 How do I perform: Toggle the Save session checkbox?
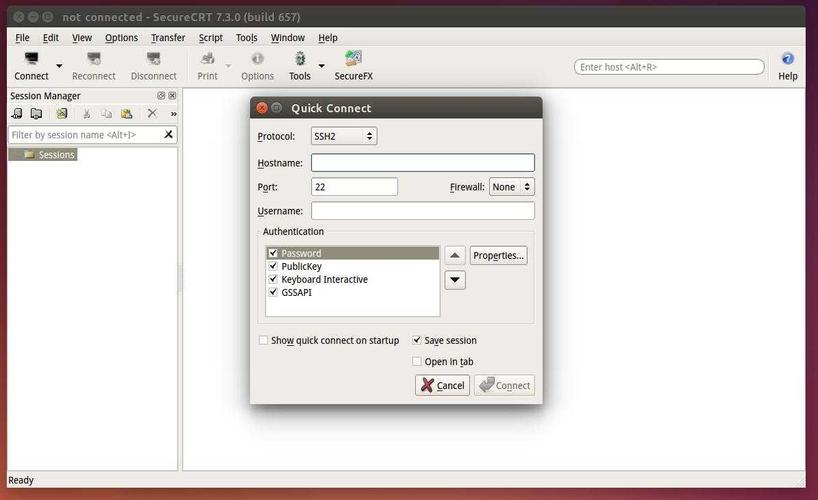tap(417, 340)
